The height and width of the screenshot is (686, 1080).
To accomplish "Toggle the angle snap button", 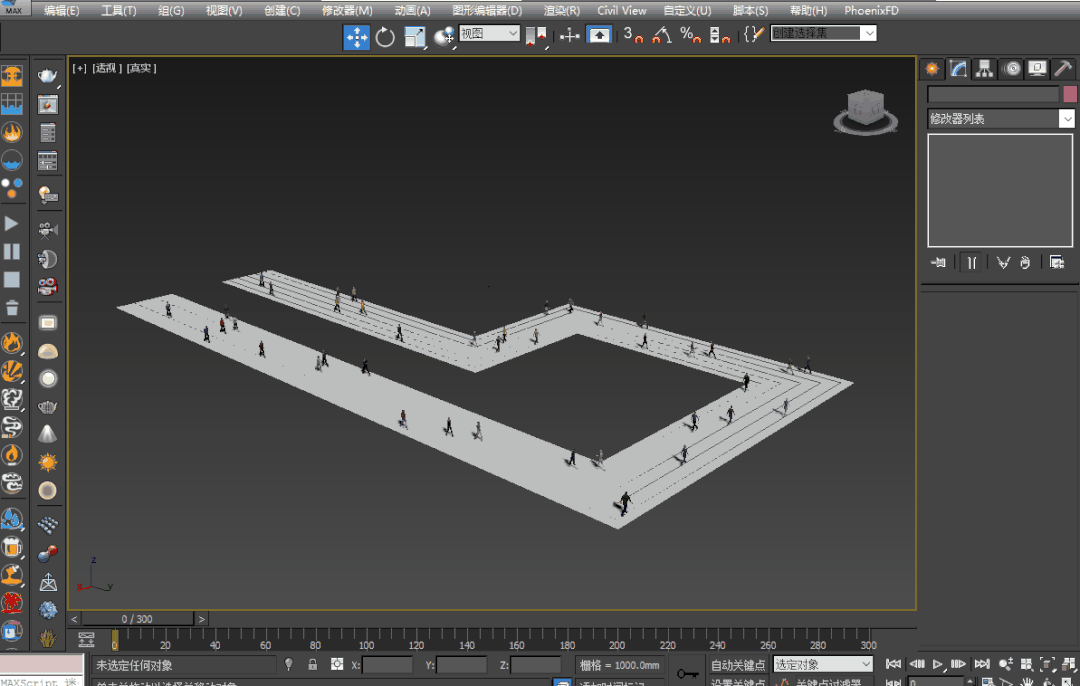I will [661, 35].
